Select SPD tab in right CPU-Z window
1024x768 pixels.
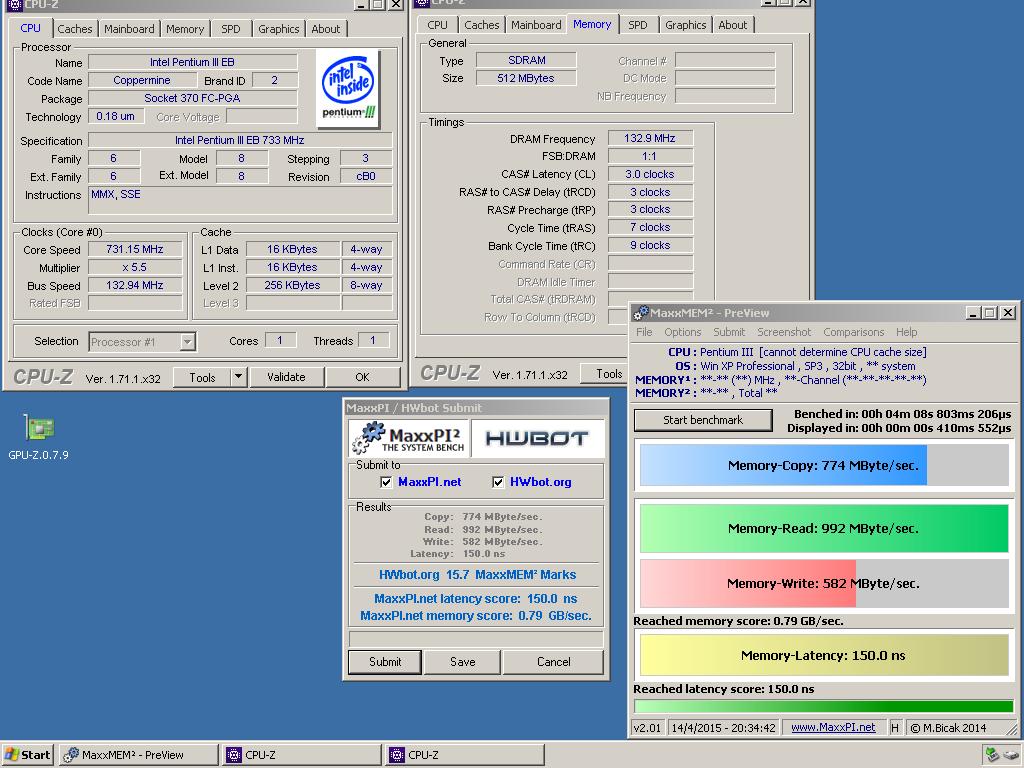tap(637, 25)
